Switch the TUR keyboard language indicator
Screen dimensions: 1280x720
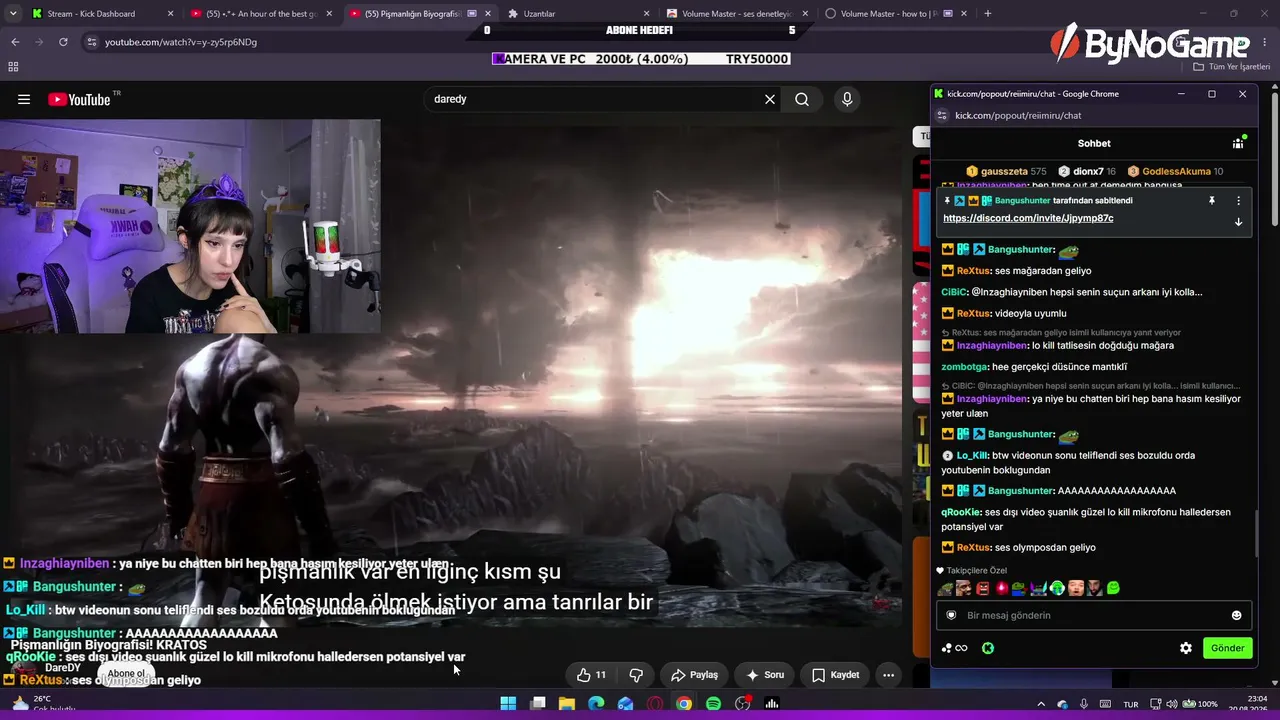click(x=1131, y=704)
